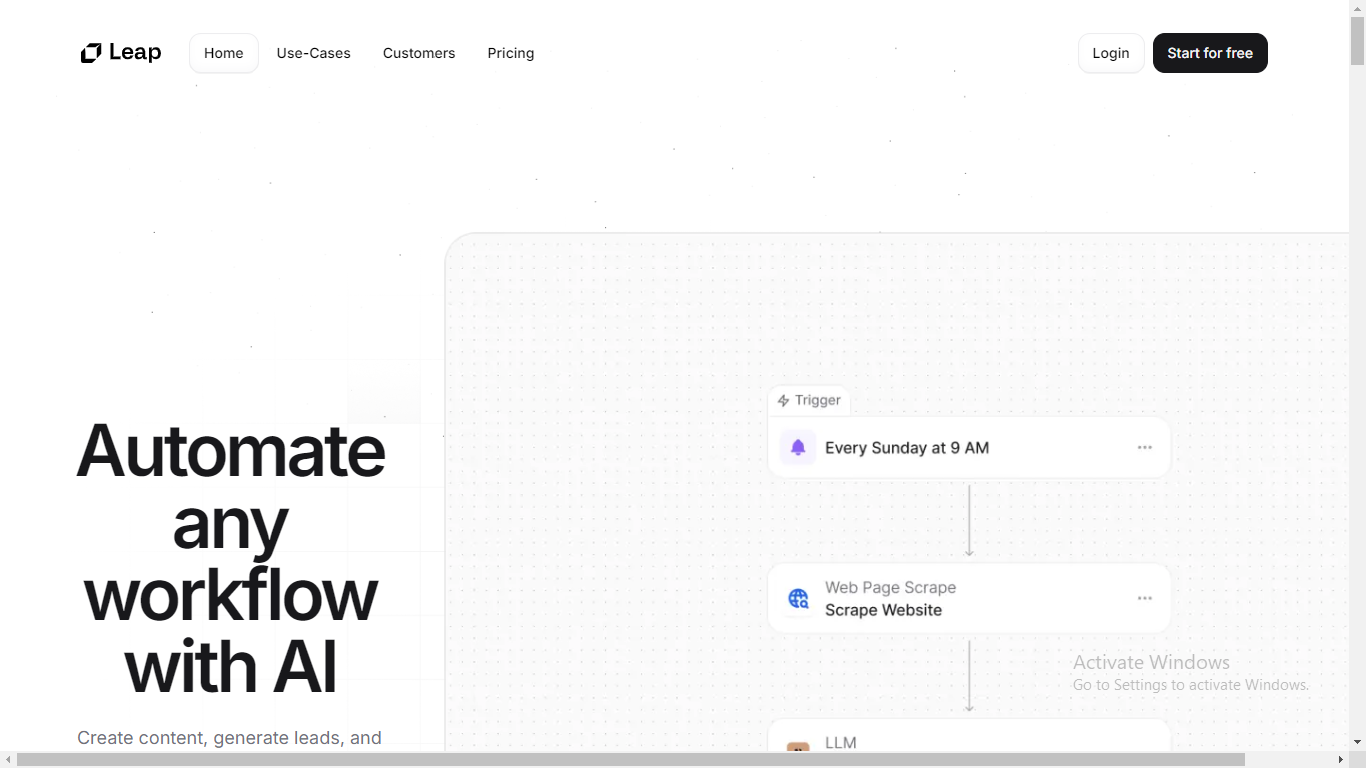Click the Login button

1110,53
